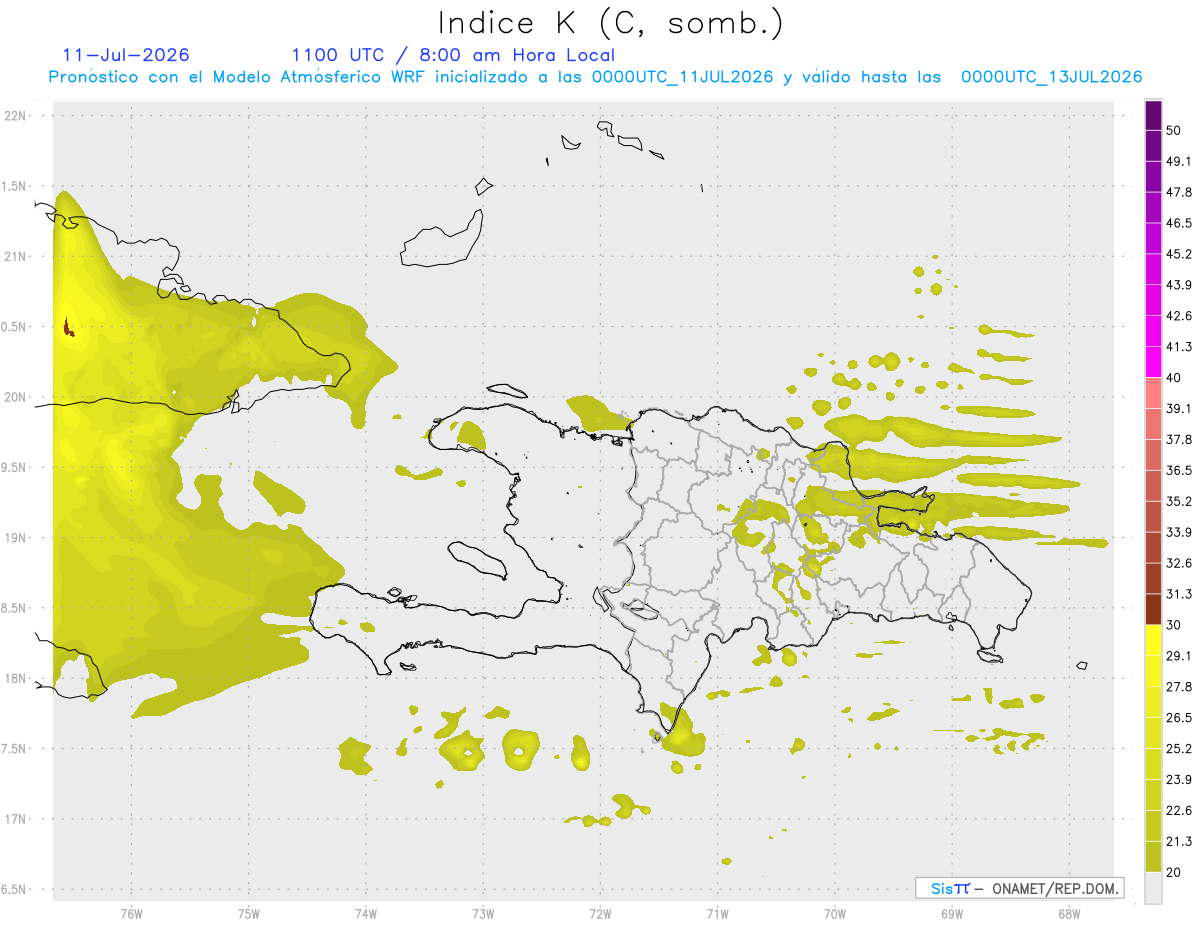
Task: Click the Great Inagua island outline near 21N
Action: [441, 238]
